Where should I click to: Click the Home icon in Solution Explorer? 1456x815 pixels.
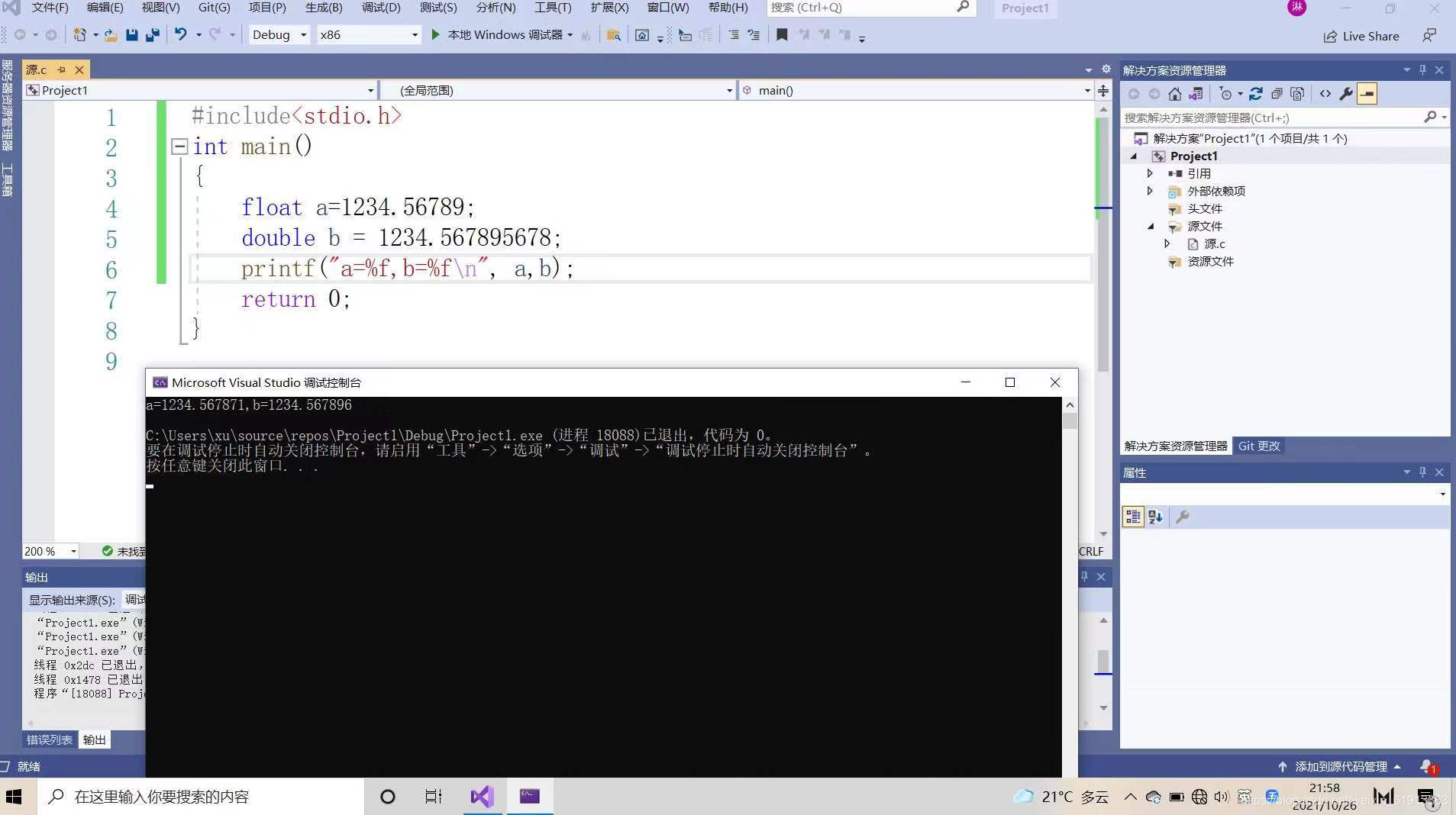tap(1174, 94)
